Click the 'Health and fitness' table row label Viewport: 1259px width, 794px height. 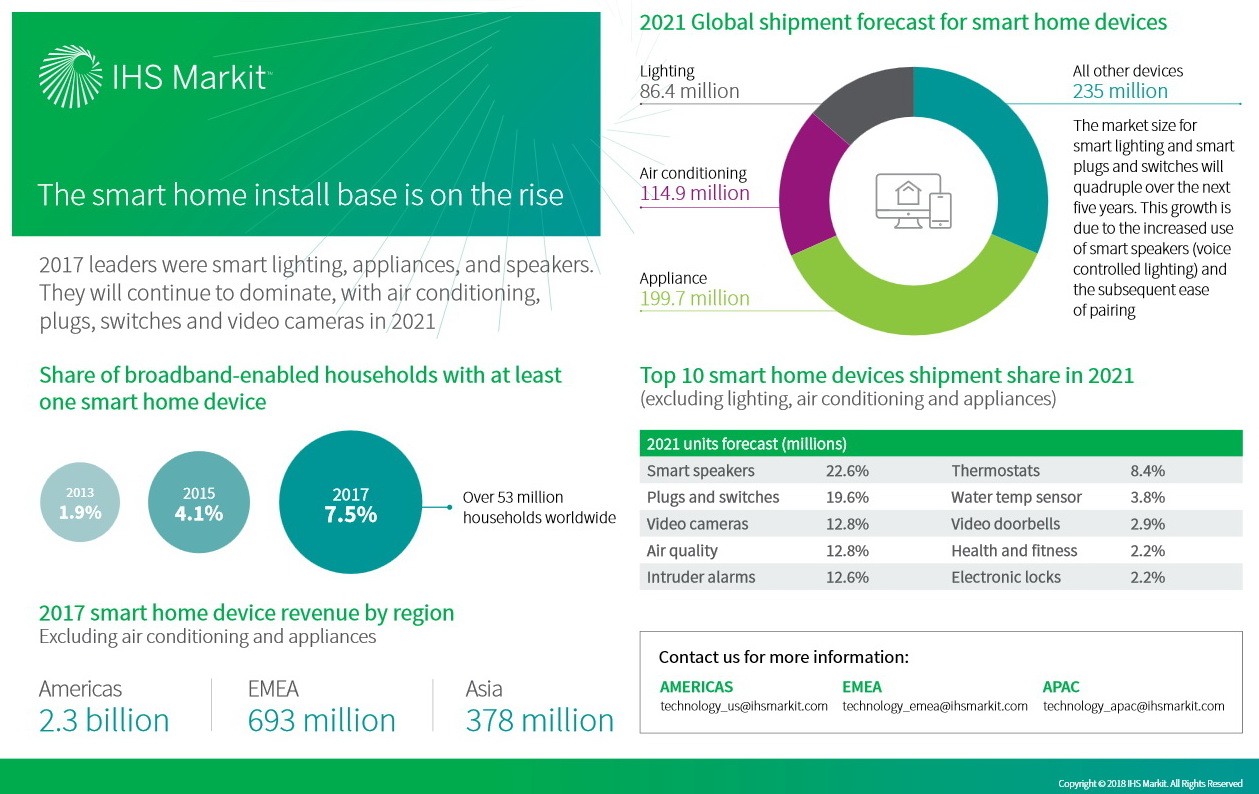click(1014, 551)
